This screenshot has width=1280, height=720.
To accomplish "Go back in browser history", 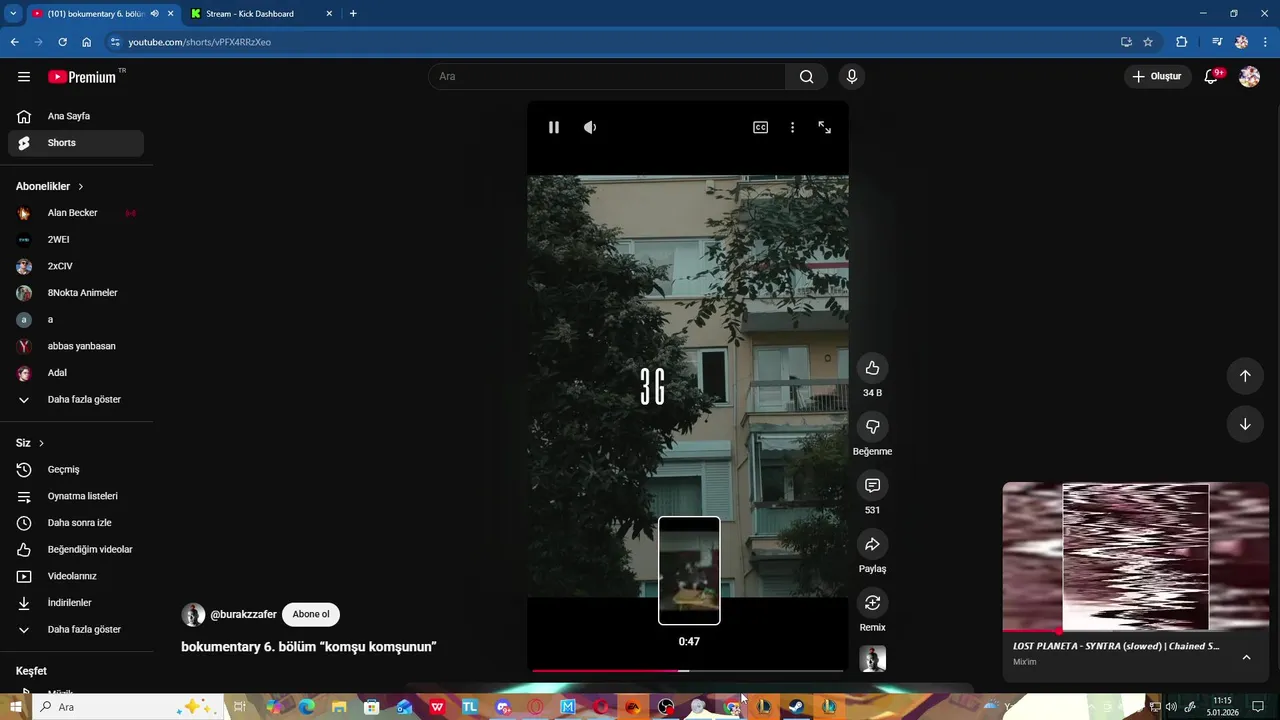I will click(x=14, y=42).
